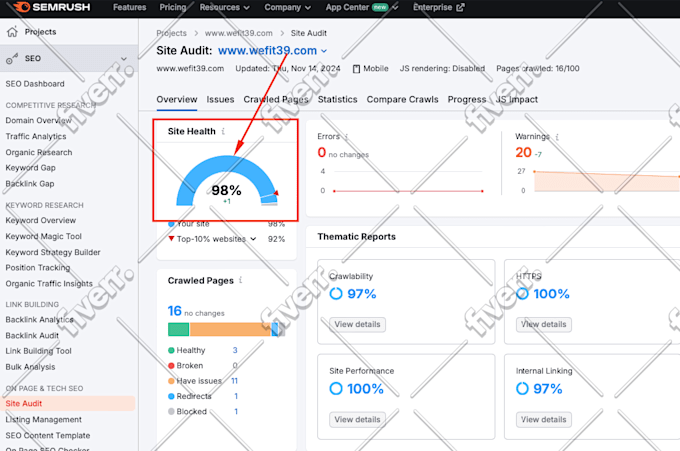The height and width of the screenshot is (451, 680).
Task: Click the Warnings info icon
Action: click(x=557, y=137)
